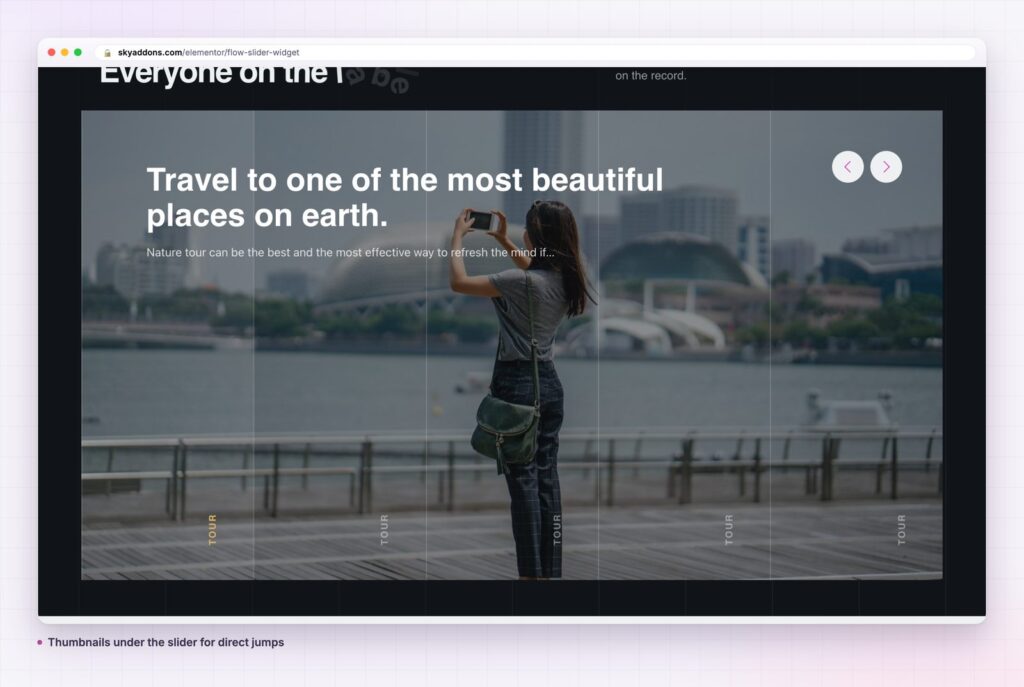Viewport: 1024px width, 687px height.
Task: Go to the previous slide with the left arrow
Action: 848,167
